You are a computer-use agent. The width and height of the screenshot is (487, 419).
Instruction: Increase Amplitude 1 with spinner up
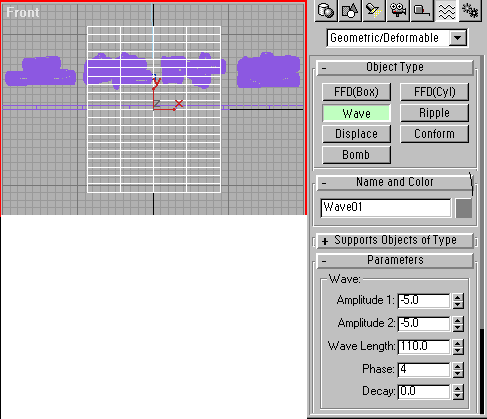(458, 297)
